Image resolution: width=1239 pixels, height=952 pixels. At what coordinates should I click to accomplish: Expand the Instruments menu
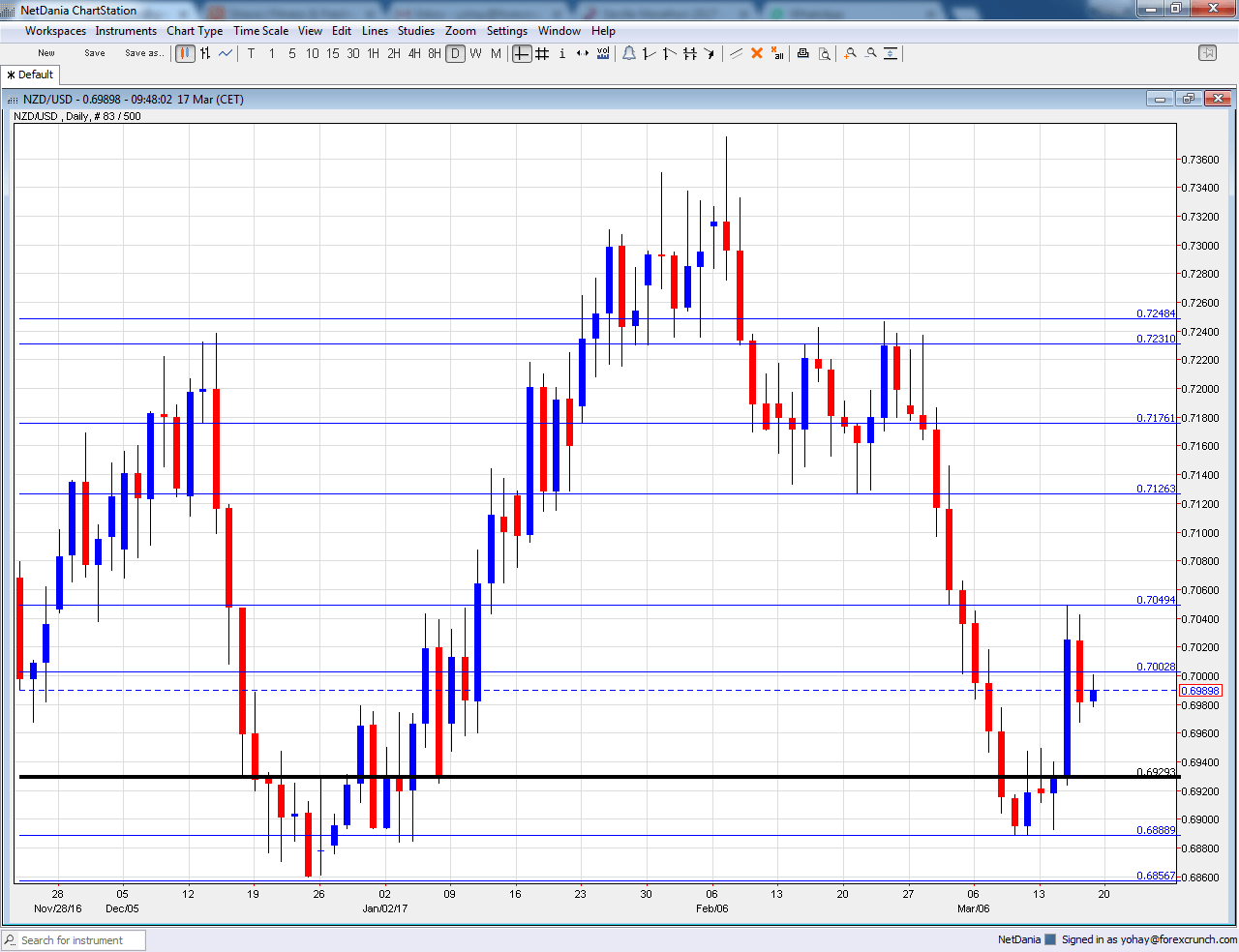pyautogui.click(x=126, y=31)
